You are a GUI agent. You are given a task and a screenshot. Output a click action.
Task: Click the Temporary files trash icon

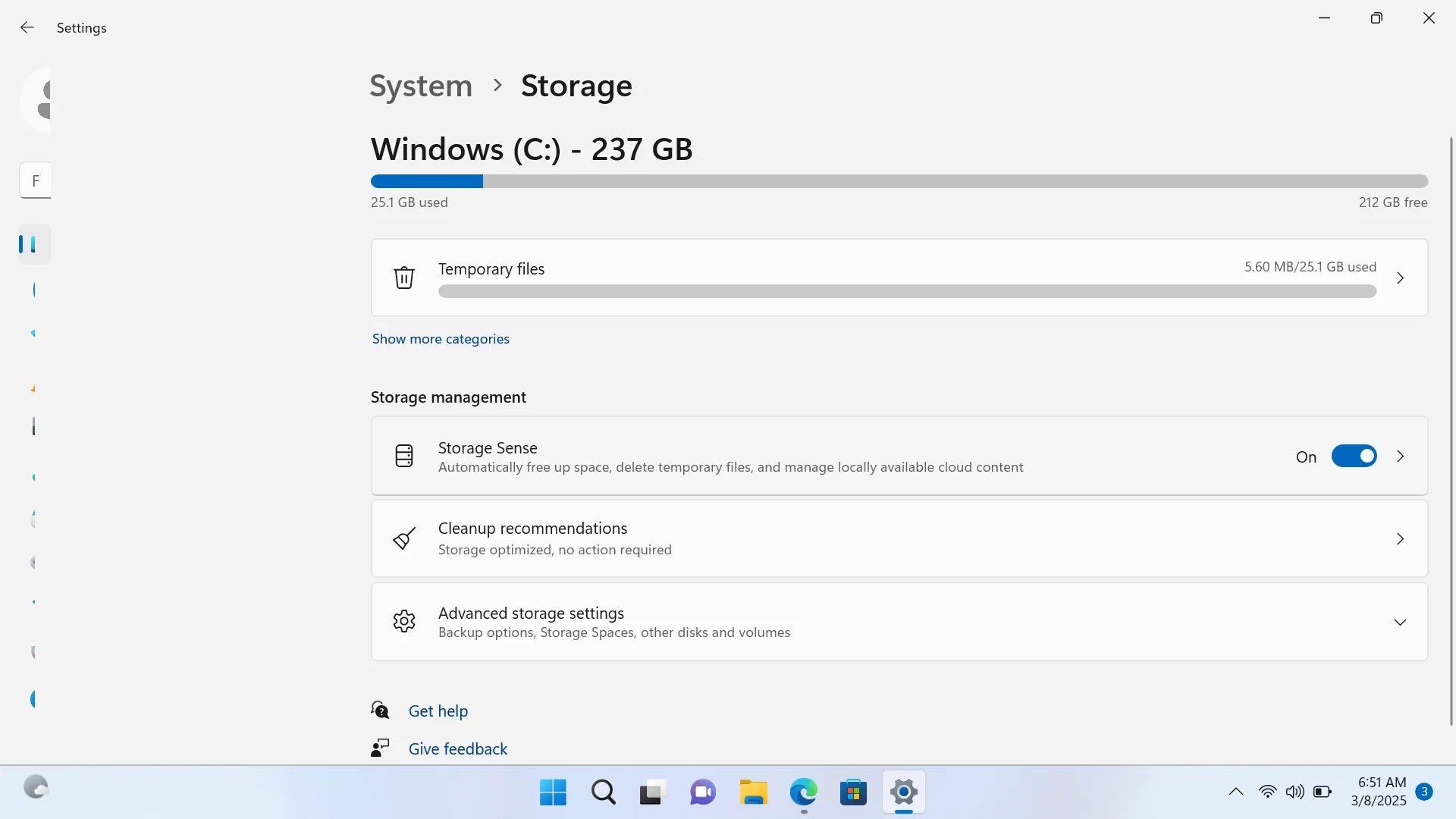point(404,278)
